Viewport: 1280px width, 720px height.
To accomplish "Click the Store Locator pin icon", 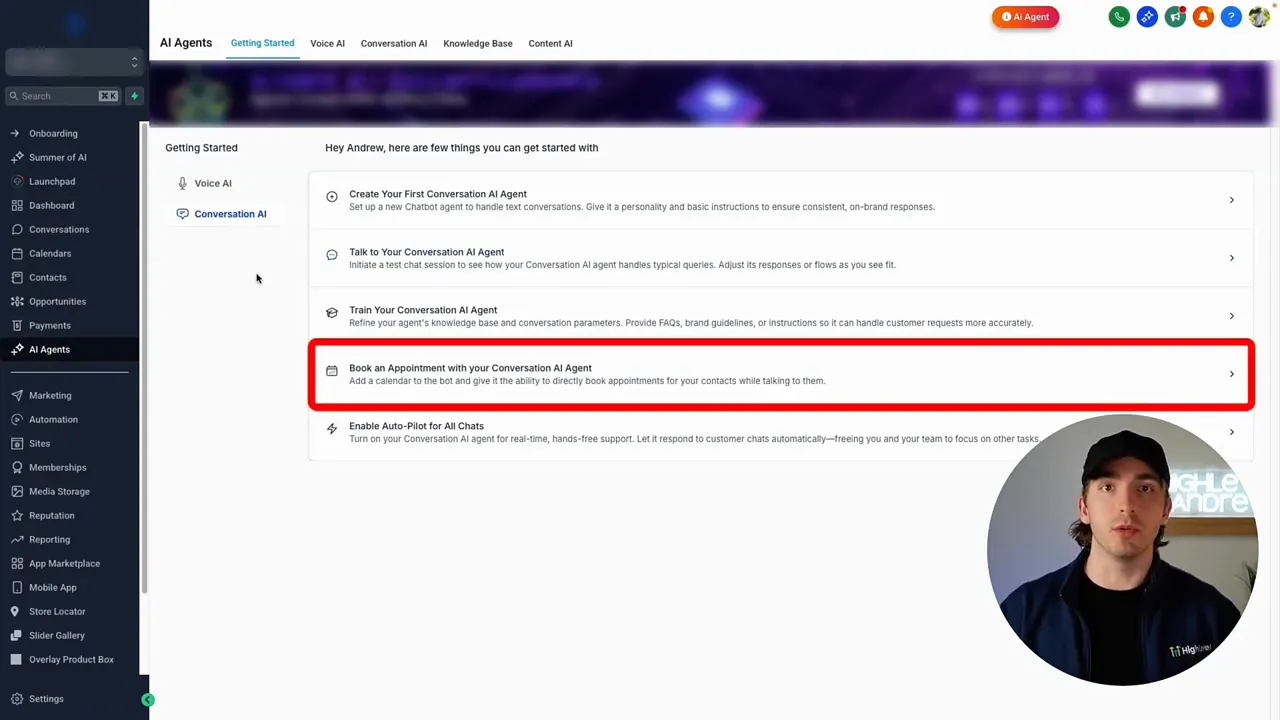I will tap(15, 611).
